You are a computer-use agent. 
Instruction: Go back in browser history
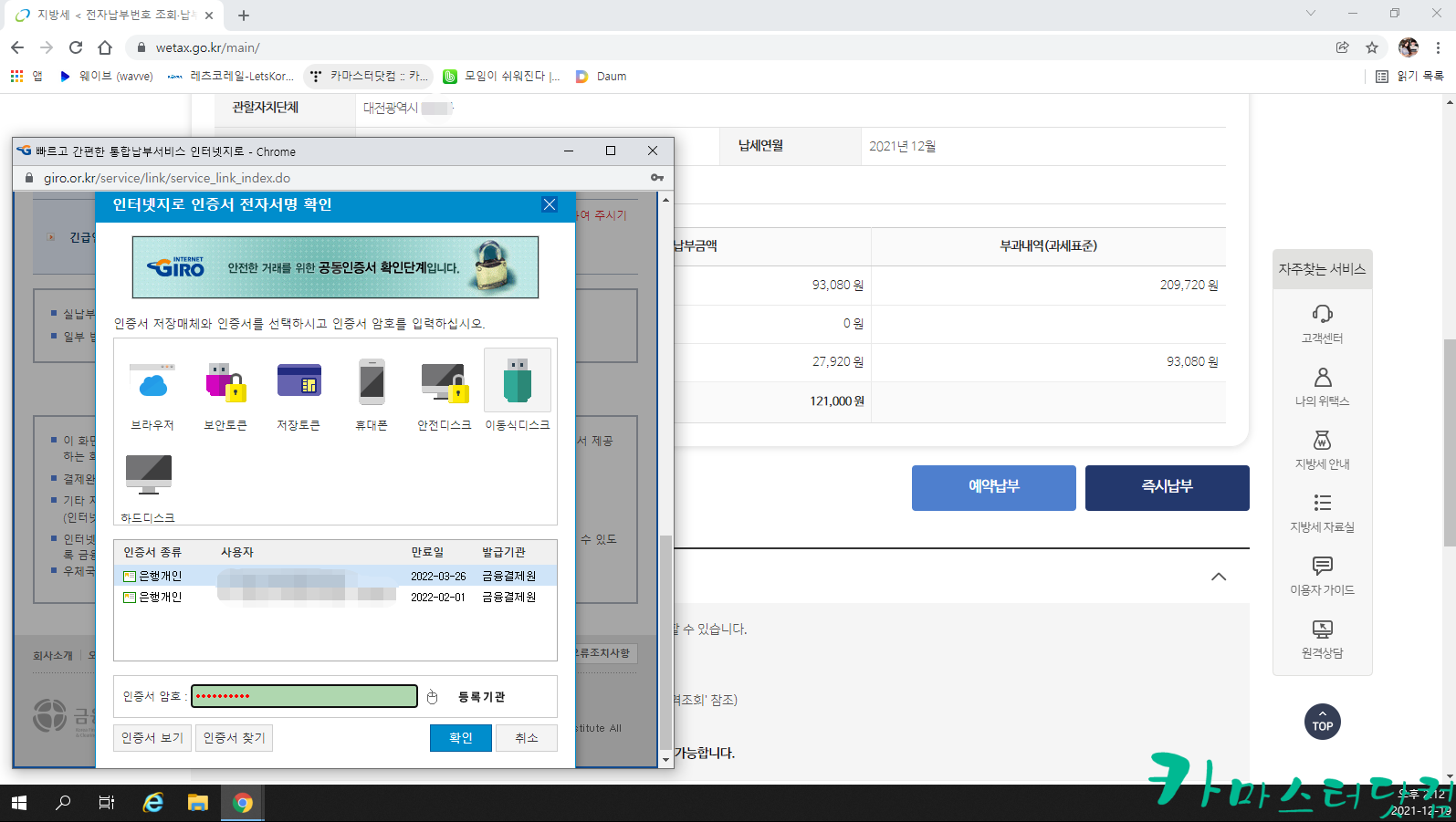17,47
